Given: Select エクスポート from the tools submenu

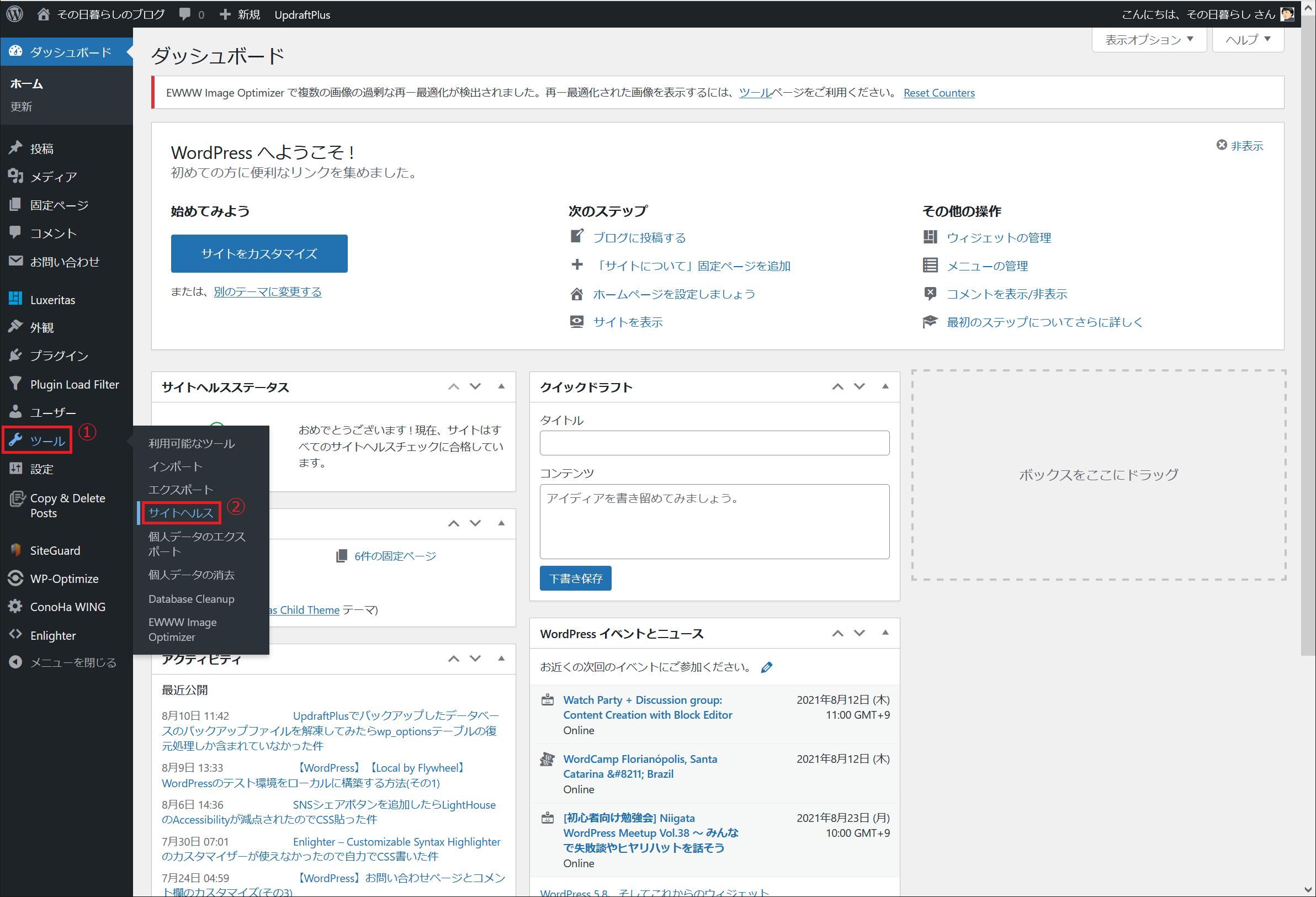Looking at the screenshot, I should [x=181, y=490].
